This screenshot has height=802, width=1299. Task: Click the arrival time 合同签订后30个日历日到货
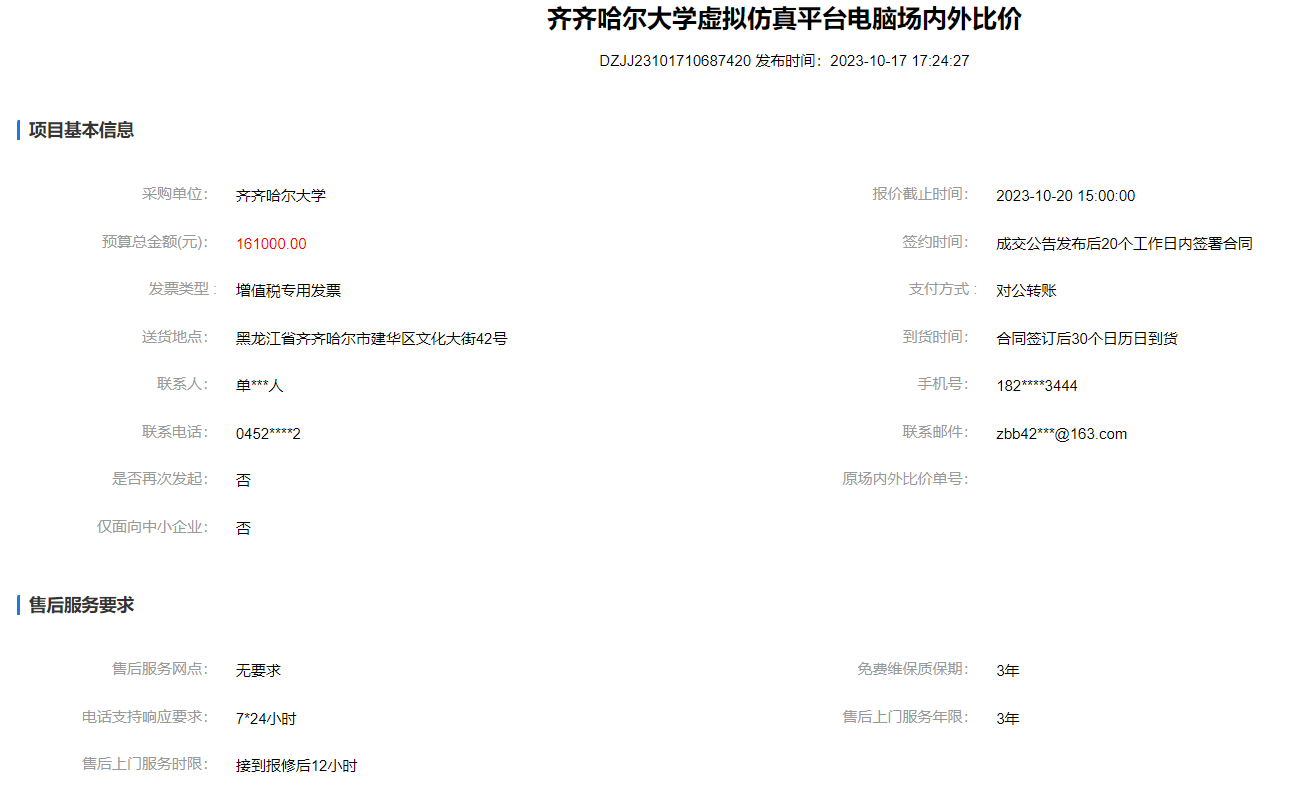point(1086,339)
